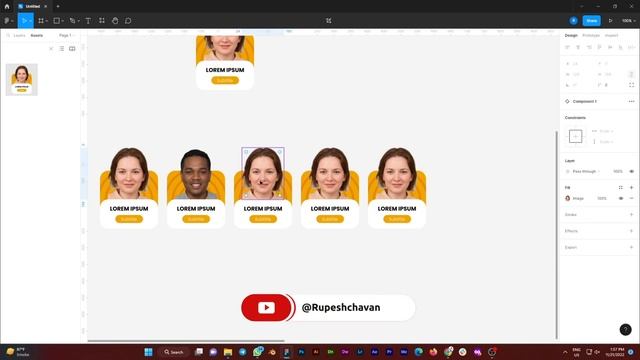Image resolution: width=640 pixels, height=360 pixels.
Task: Toggle Image fill visibility eye
Action: coord(621,198)
